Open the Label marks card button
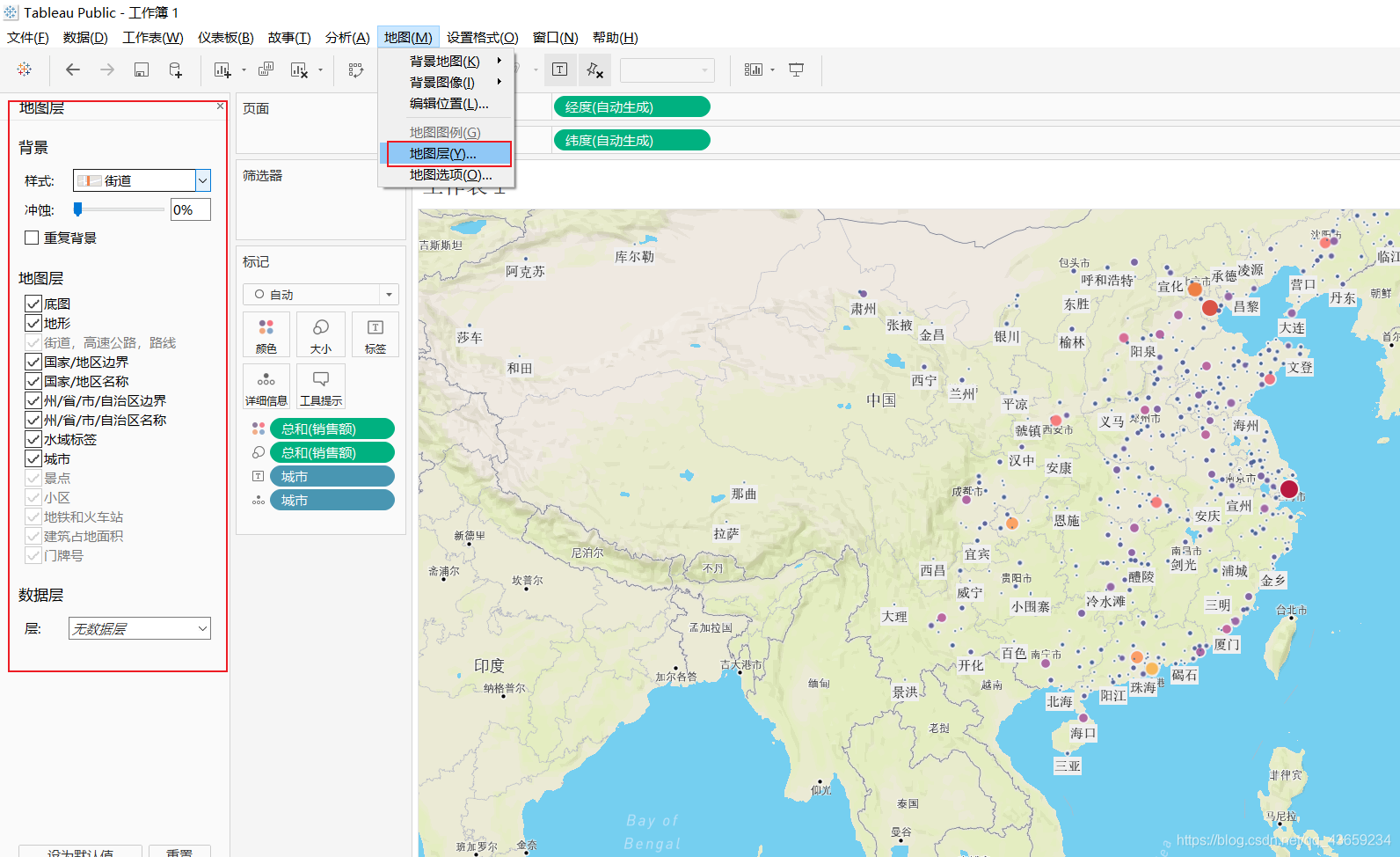The image size is (1400, 857). pos(376,334)
